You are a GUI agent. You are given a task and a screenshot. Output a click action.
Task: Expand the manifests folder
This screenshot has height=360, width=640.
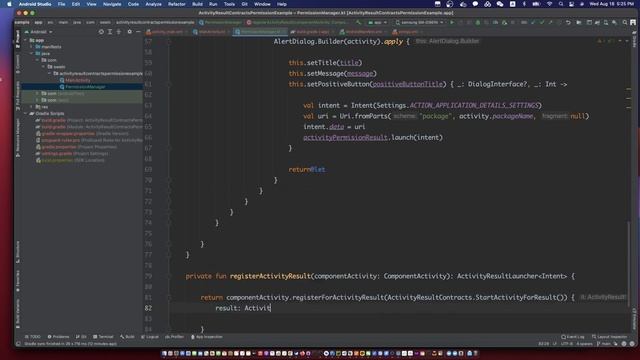click(x=31, y=47)
